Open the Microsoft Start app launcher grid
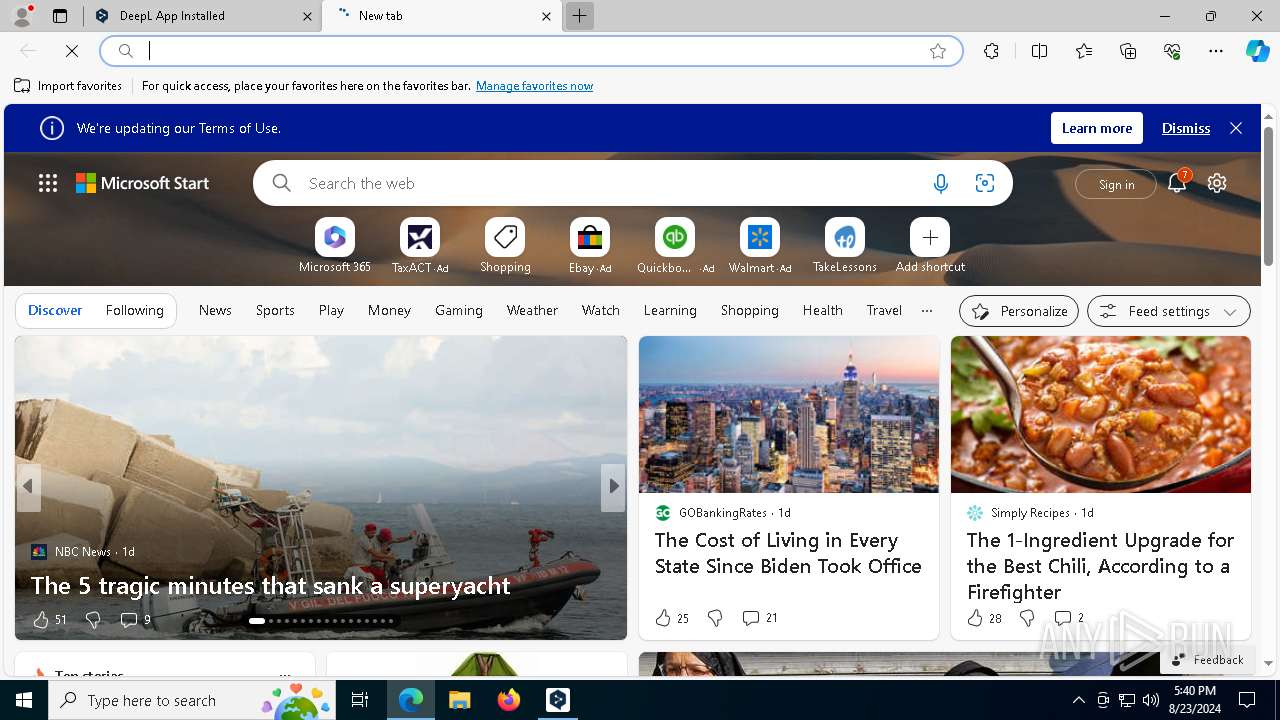1280x720 pixels. 48,183
